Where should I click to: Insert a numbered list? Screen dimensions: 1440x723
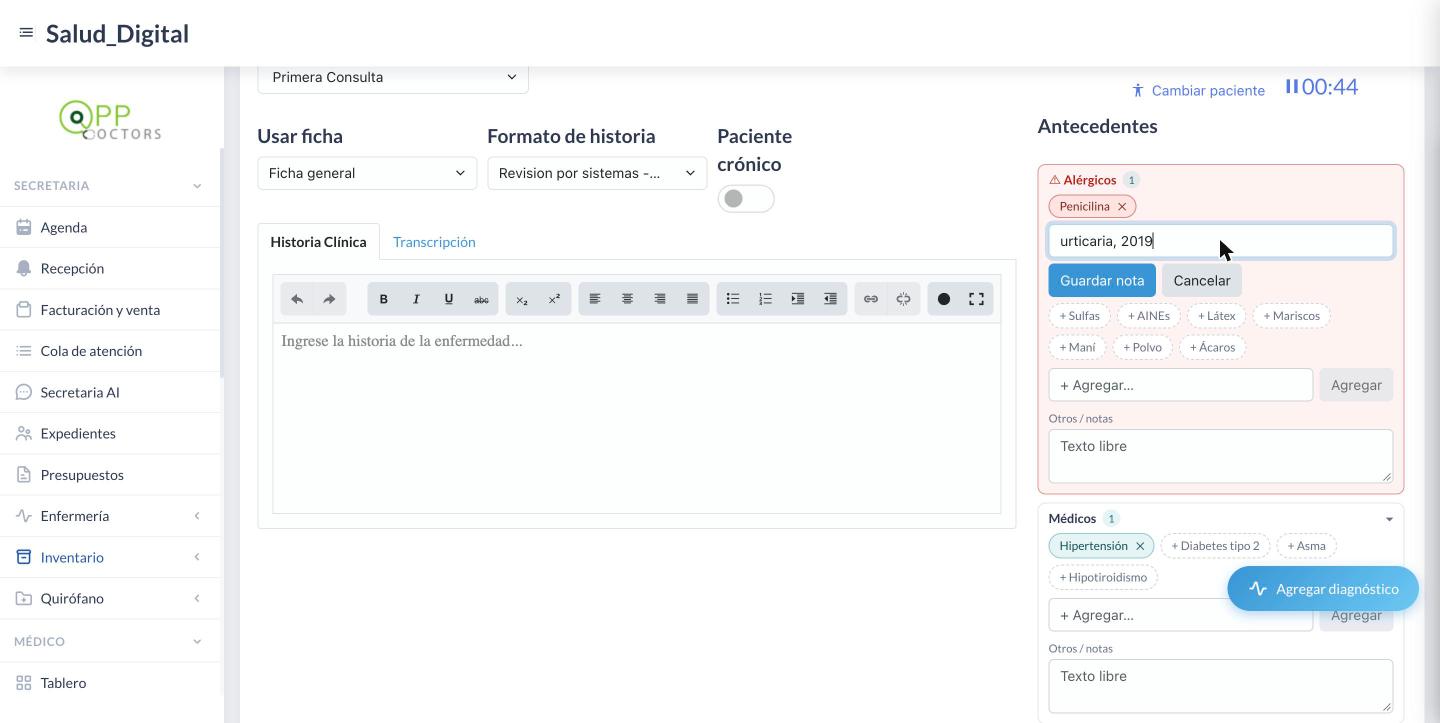pos(765,299)
